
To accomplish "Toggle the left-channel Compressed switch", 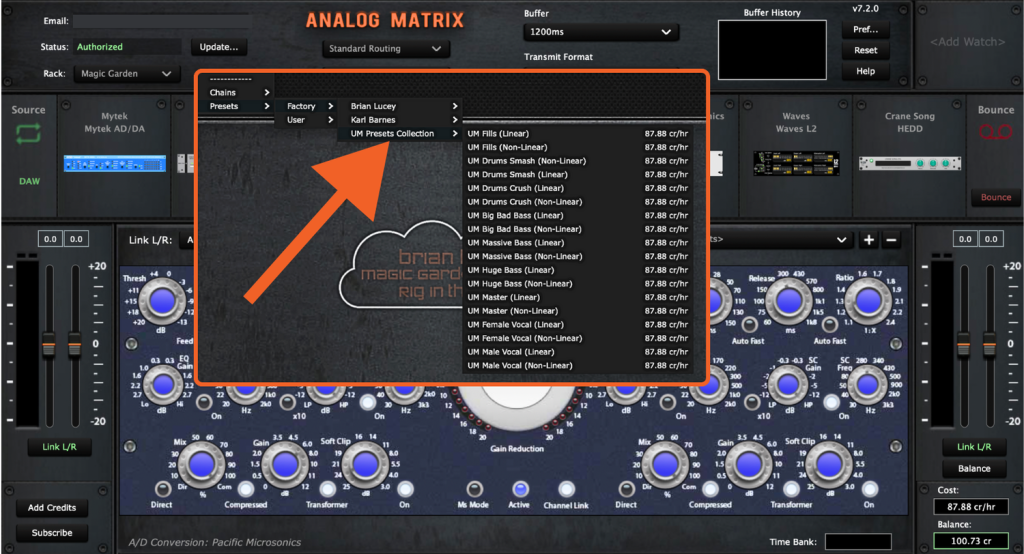I will coord(246,489).
